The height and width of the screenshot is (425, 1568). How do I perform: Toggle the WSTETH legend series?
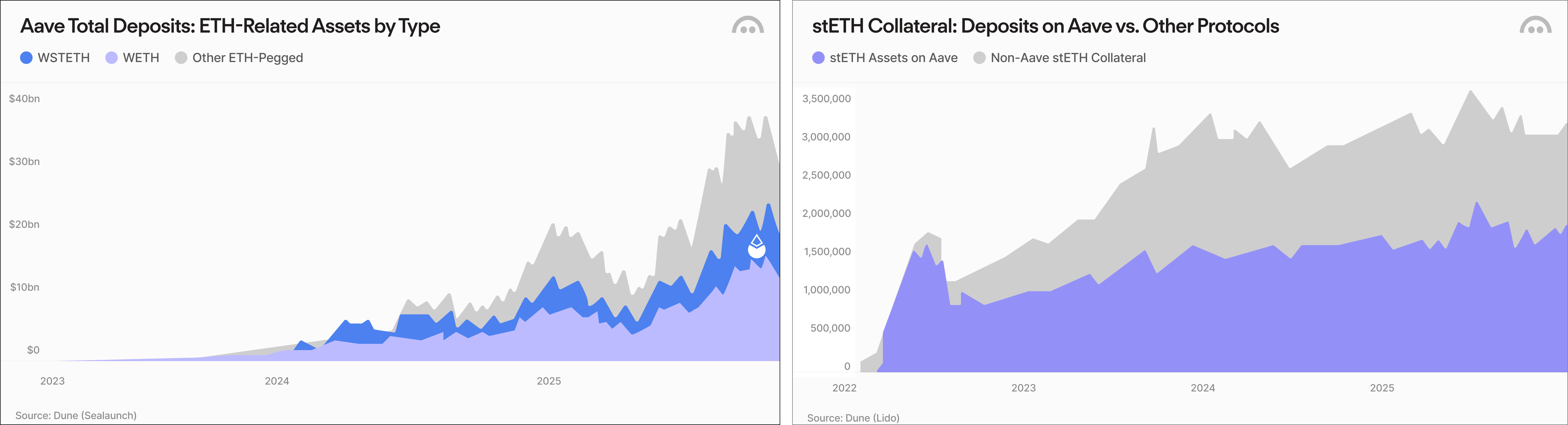point(63,58)
